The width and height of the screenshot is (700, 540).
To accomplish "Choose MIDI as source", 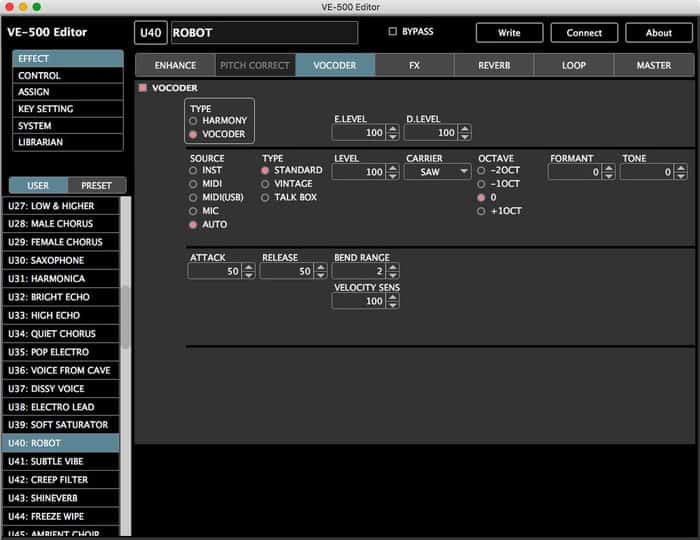I will 193,184.
